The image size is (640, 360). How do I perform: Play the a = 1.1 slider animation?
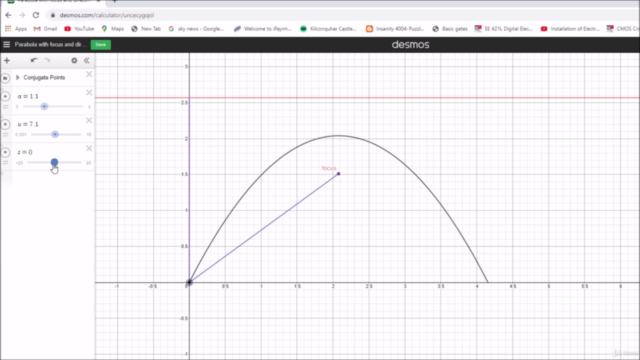click(5, 96)
